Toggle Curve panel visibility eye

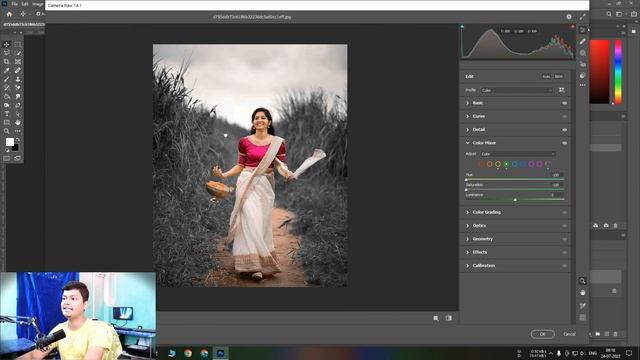[564, 116]
